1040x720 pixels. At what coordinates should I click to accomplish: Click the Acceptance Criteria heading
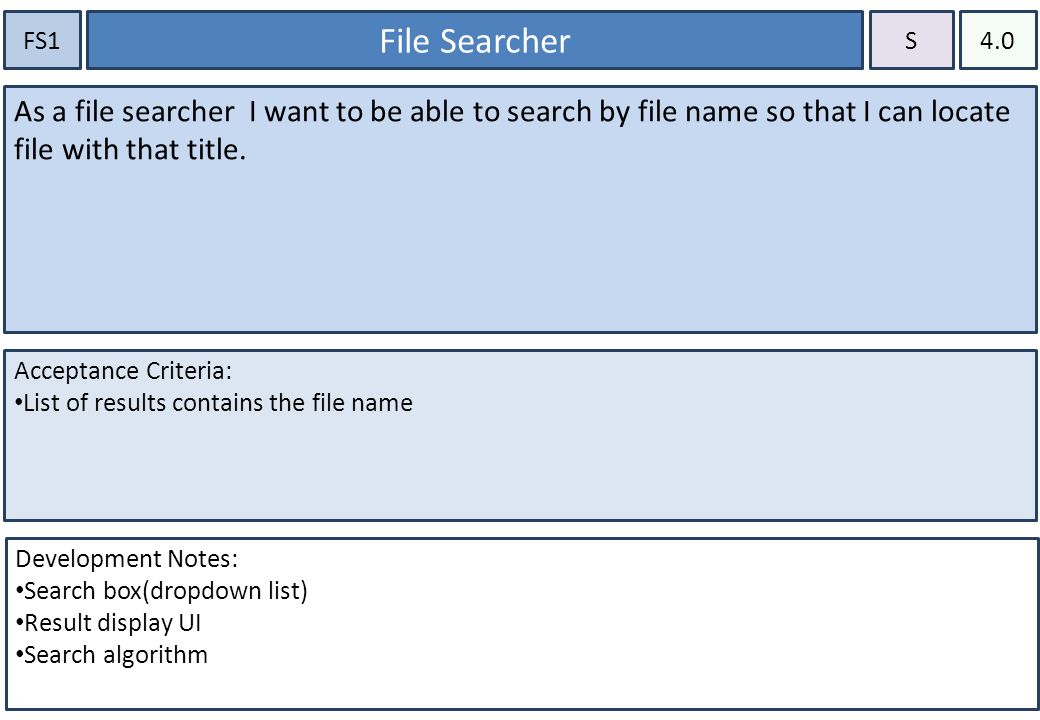click(123, 371)
